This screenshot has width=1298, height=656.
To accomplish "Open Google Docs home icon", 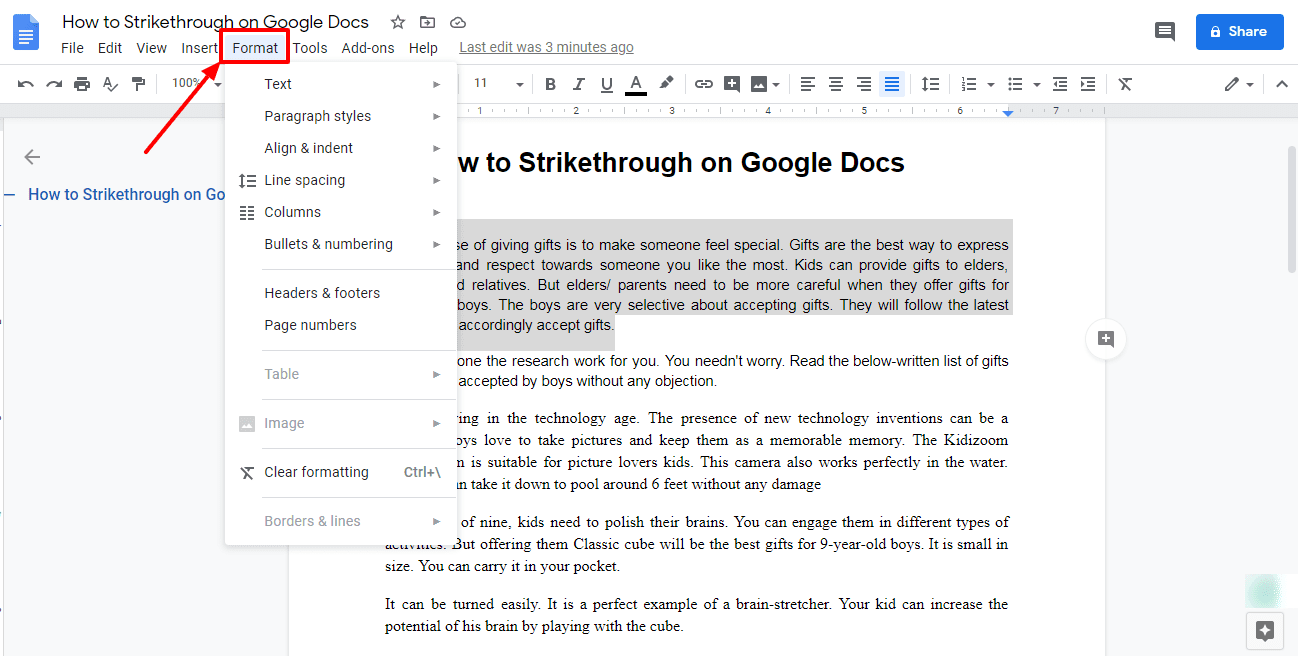I will tap(26, 32).
